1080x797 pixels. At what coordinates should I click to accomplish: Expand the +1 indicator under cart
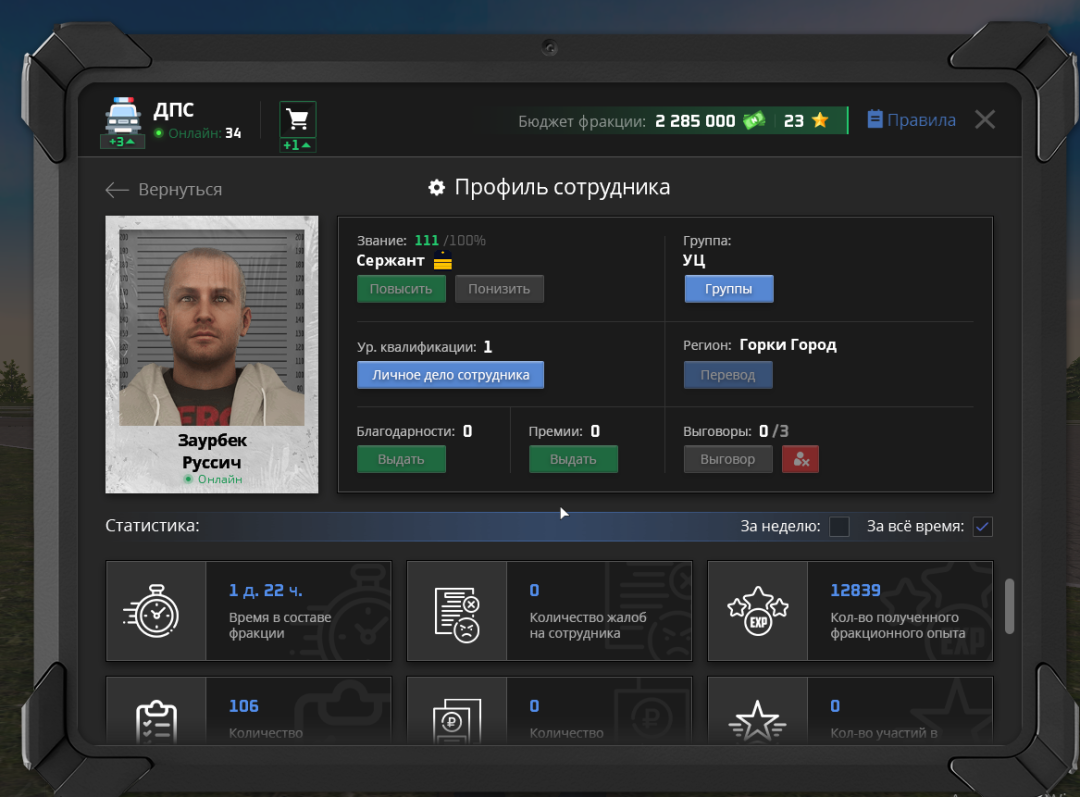pyautogui.click(x=297, y=146)
